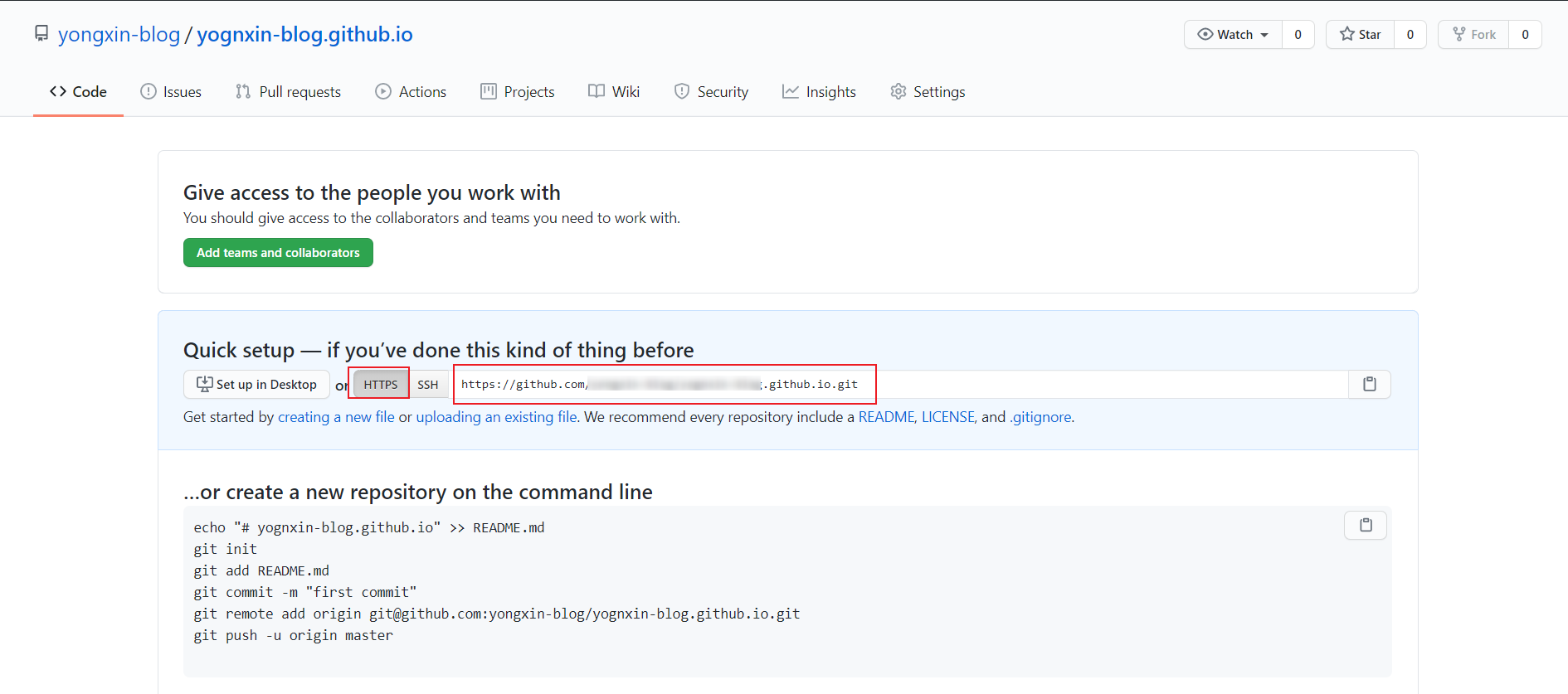This screenshot has height=694, width=1568.
Task: Click the Fork button
Action: (1473, 35)
